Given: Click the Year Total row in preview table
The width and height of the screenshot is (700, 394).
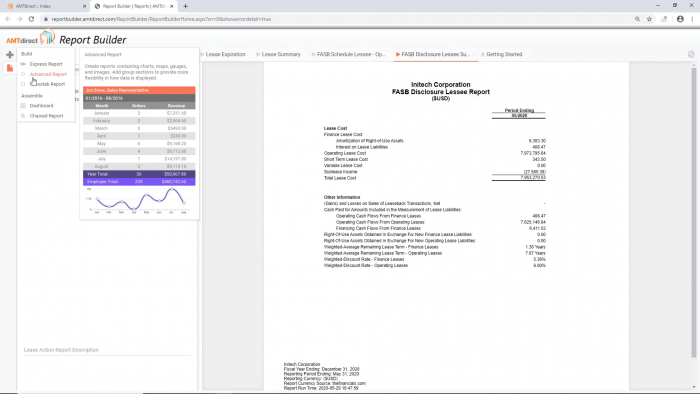Looking at the screenshot, I should pyautogui.click(x=139, y=174).
